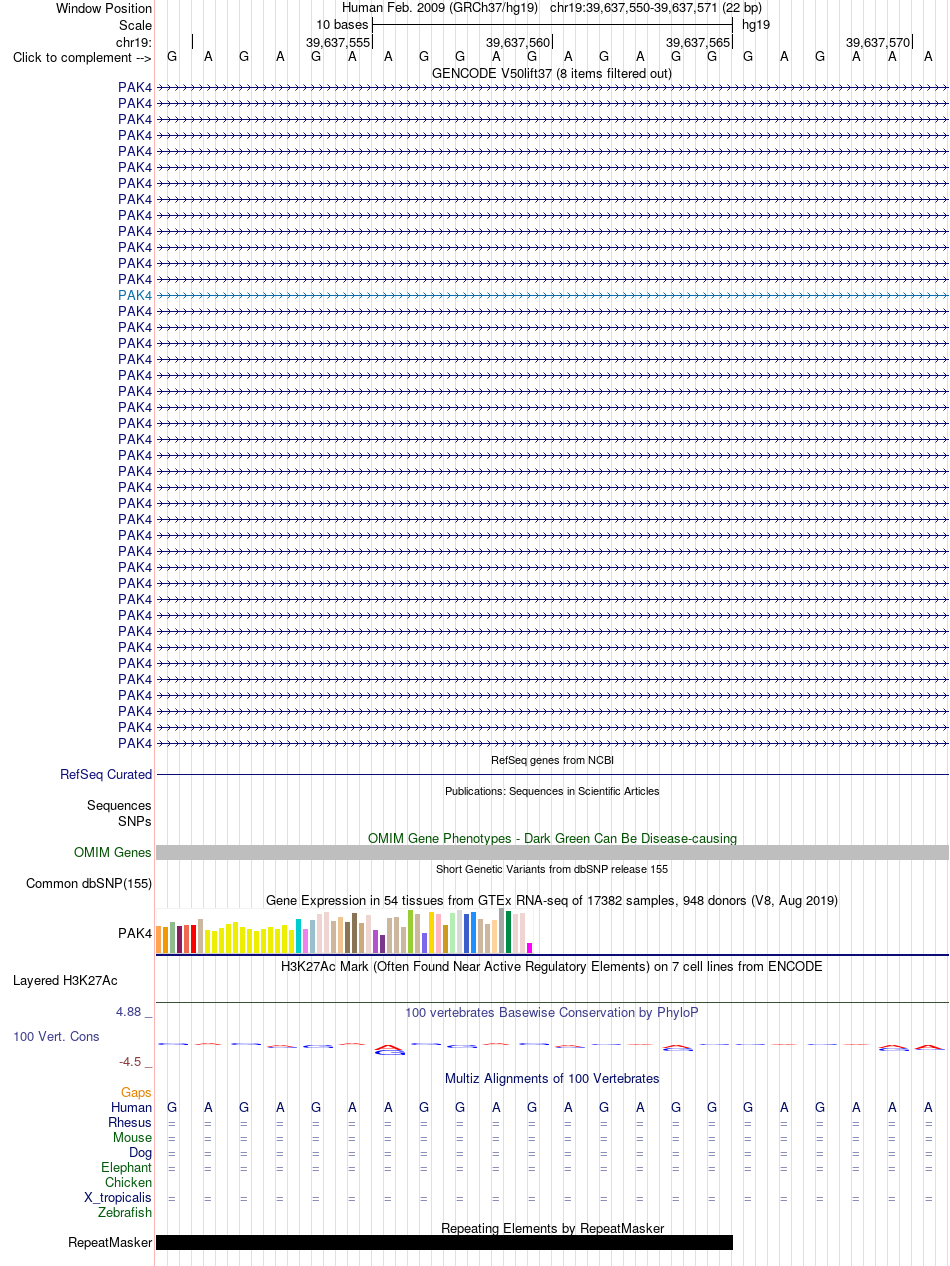Click the RefSeq Curated intron line
This screenshot has height=1266, width=950.
click(x=552, y=775)
